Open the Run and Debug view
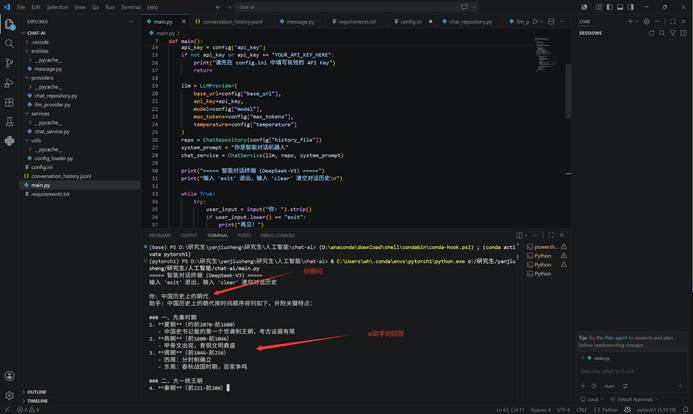Image resolution: width=693 pixels, height=414 pixels. coord(9,83)
